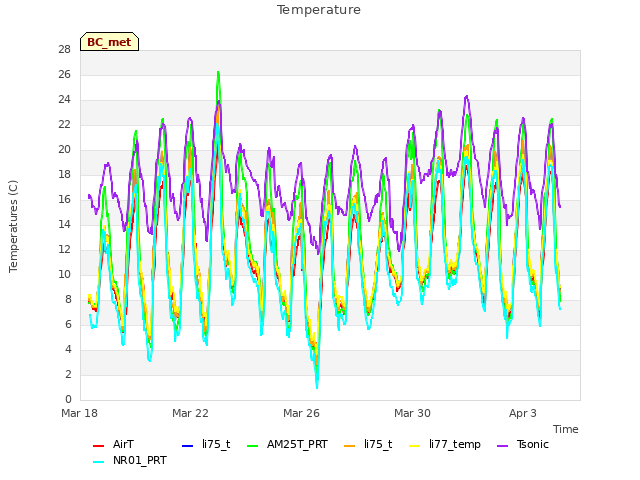Screen dimensions: 640x480
Task: Toggle the AirT legend label
Action: pyautogui.click(x=123, y=444)
